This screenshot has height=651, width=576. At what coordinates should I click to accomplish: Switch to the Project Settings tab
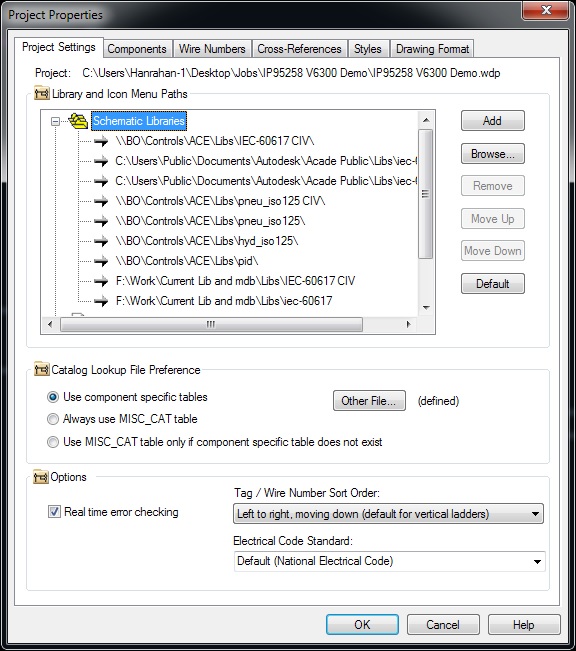[59, 47]
